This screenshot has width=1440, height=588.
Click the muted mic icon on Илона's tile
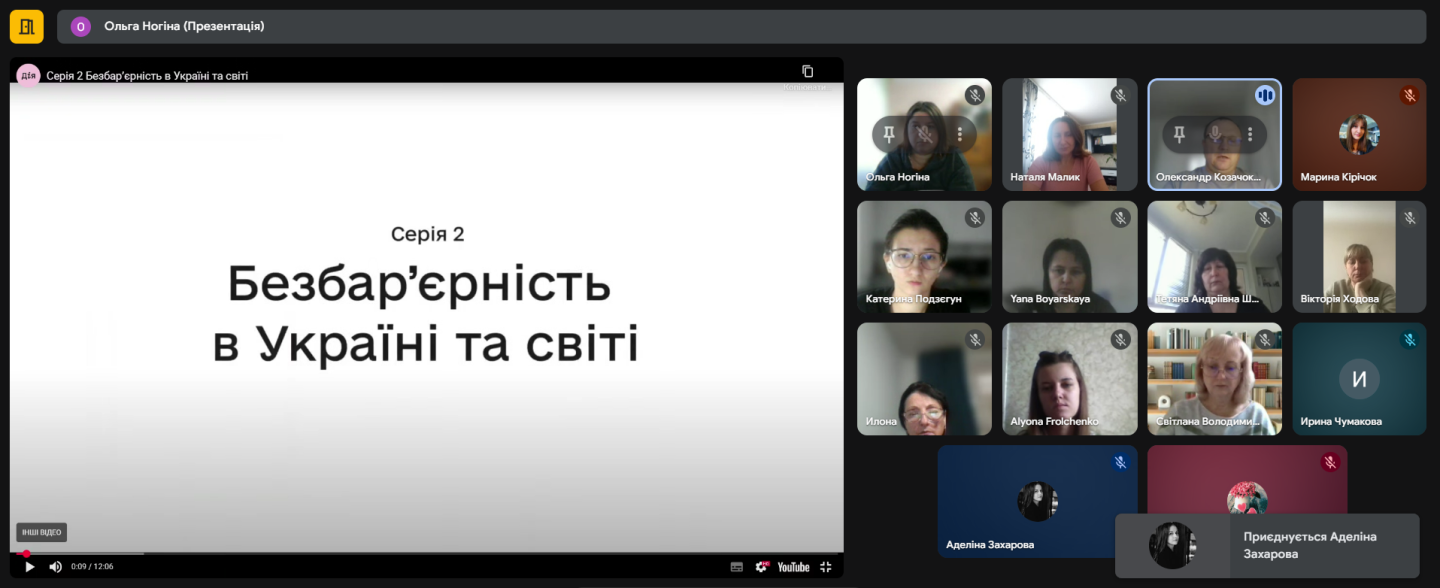975,339
